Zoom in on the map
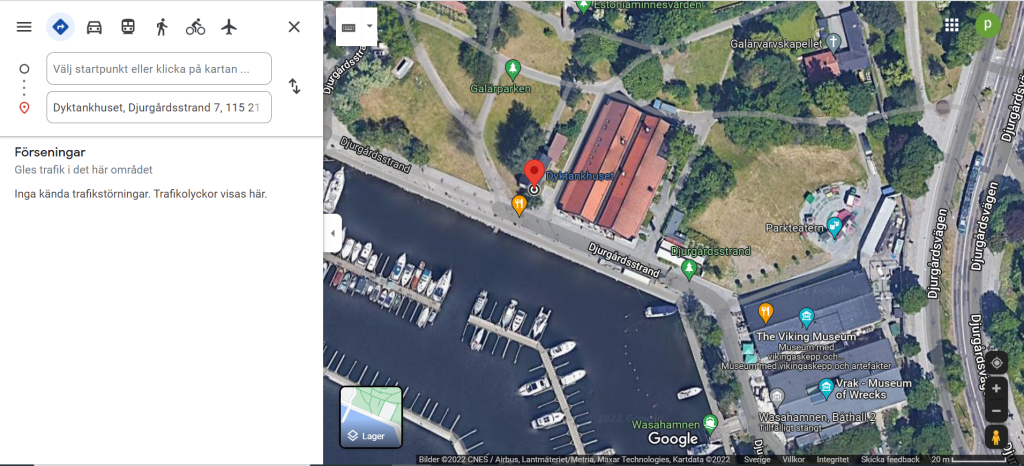This screenshot has height=466, width=1024. (996, 389)
